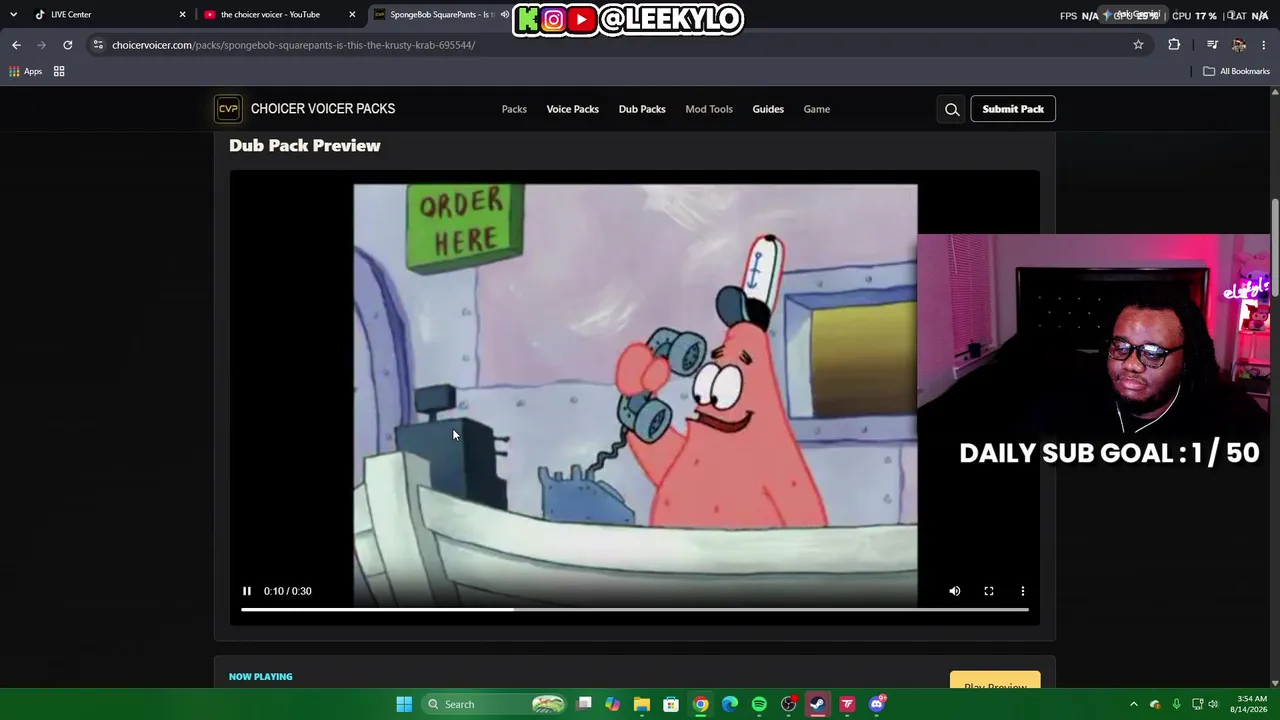Switch to the LIVE Center tab
This screenshot has height=720, width=1280.
click(110, 14)
